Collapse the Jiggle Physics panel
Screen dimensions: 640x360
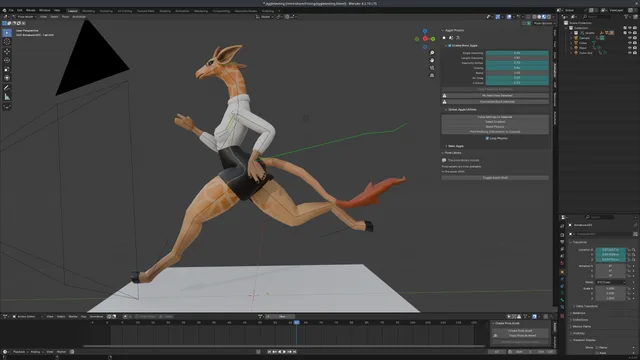(443, 30)
